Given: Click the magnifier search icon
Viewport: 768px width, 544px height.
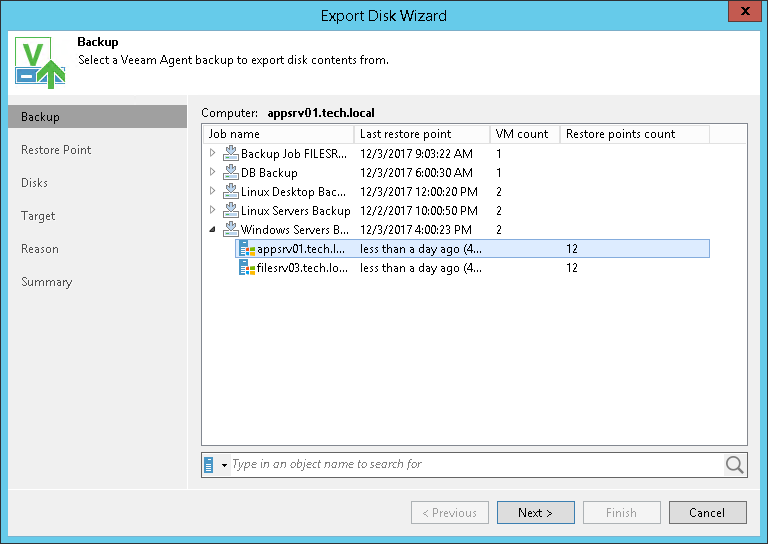Looking at the screenshot, I should [x=735, y=465].
